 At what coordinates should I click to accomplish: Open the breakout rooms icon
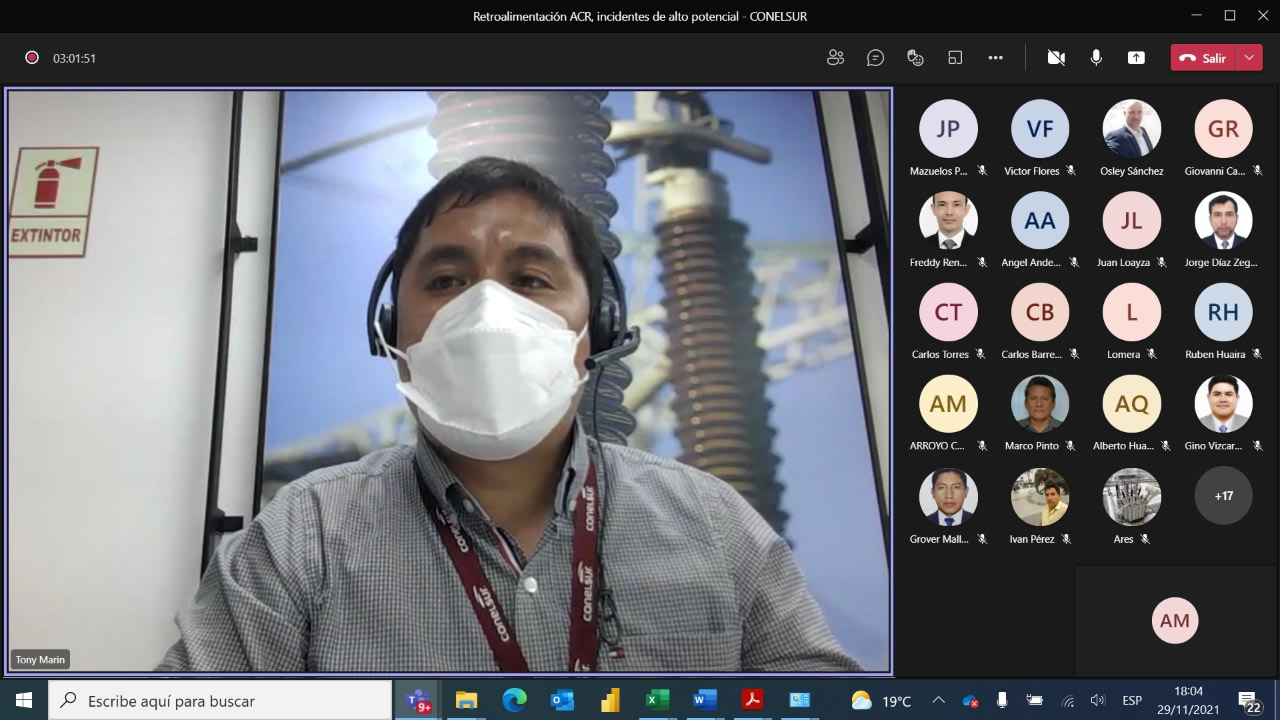[955, 58]
